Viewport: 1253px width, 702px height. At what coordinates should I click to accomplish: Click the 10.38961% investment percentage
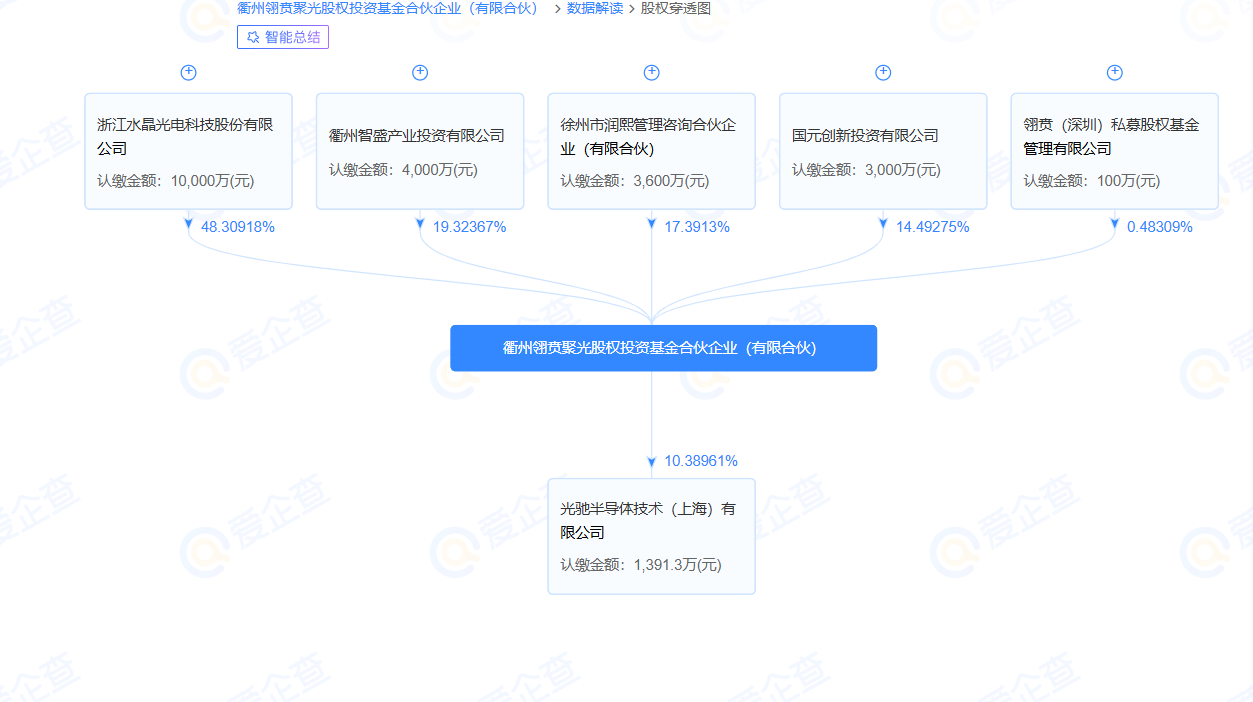pos(701,461)
